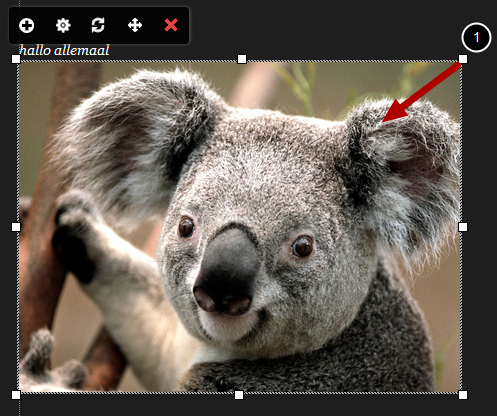Select the koala image

[240, 227]
